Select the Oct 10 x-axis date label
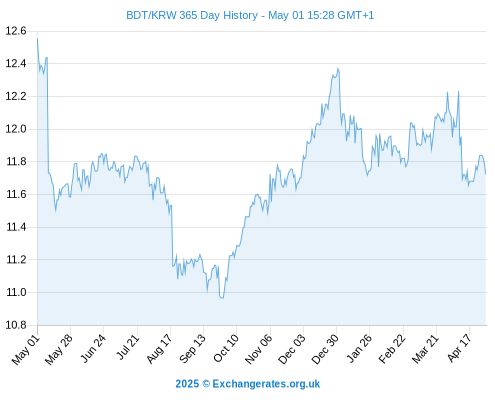The height and width of the screenshot is (400, 495). 226,349
